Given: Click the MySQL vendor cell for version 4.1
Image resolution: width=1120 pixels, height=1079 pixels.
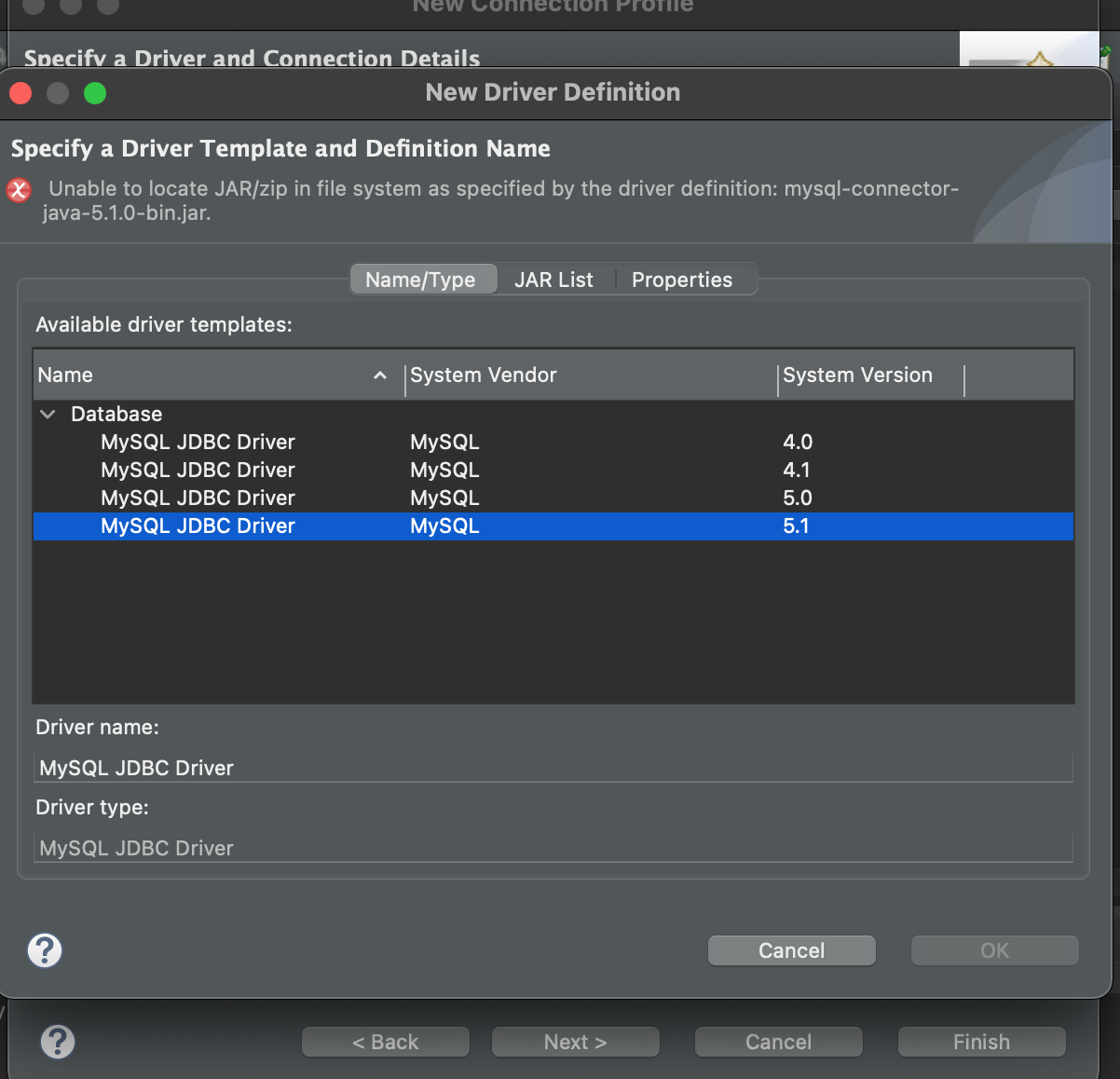Looking at the screenshot, I should point(444,470).
